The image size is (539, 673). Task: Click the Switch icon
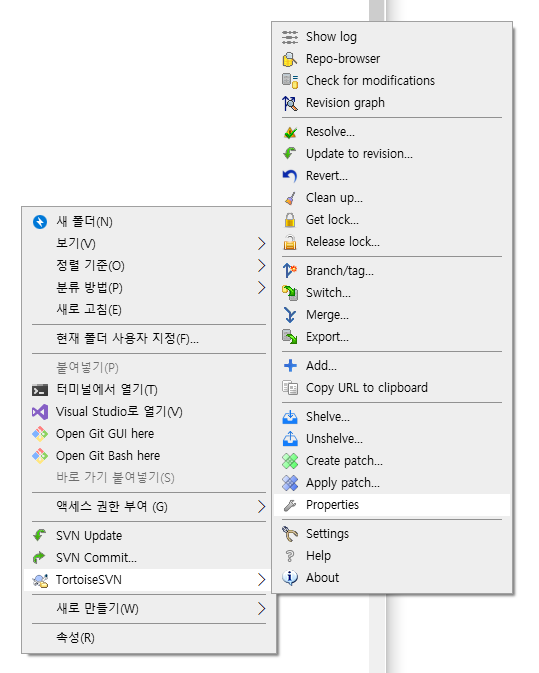(x=290, y=293)
